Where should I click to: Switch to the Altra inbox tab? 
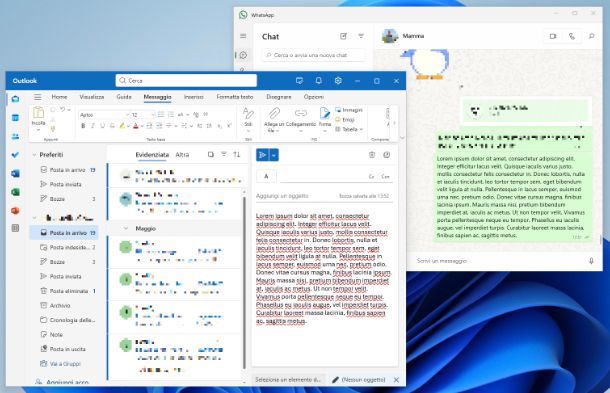182,155
